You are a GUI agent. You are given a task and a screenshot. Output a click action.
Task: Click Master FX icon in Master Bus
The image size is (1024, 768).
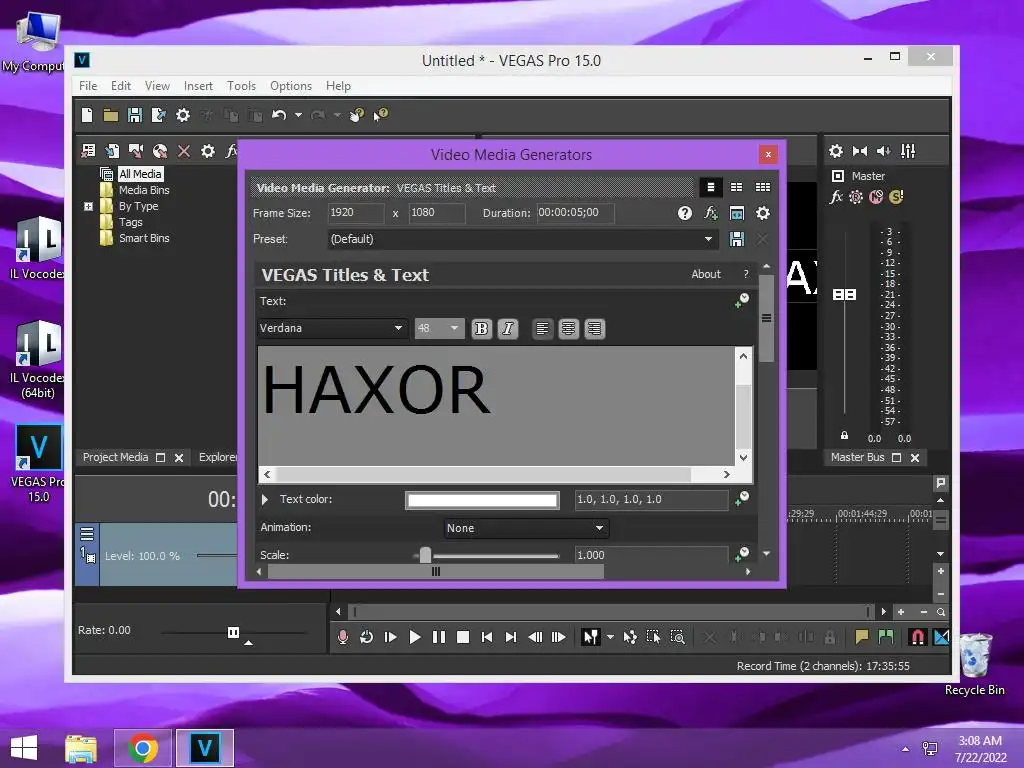pos(836,197)
